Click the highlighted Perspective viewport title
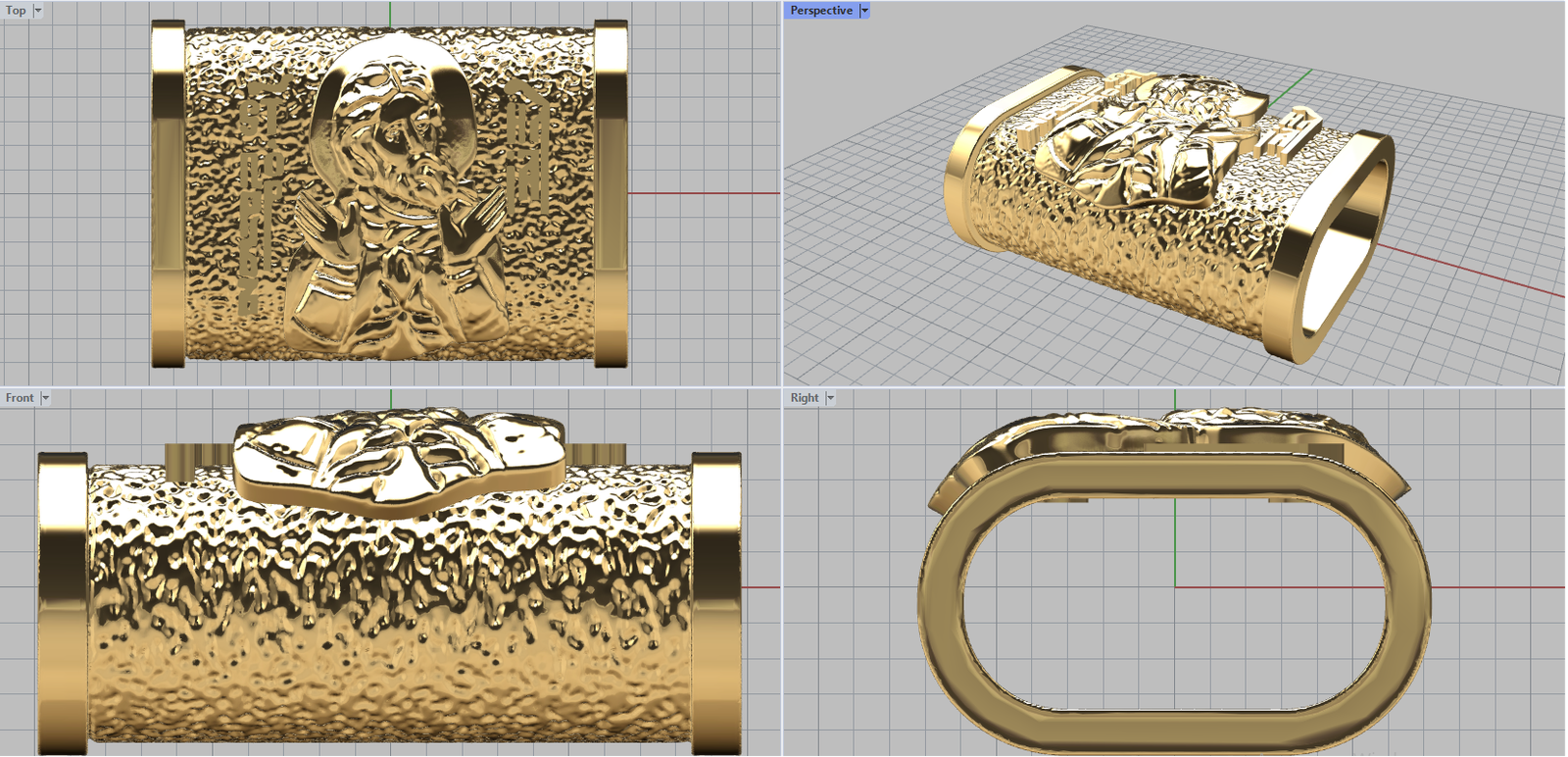Viewport: 1568px width, 757px height. [820, 11]
